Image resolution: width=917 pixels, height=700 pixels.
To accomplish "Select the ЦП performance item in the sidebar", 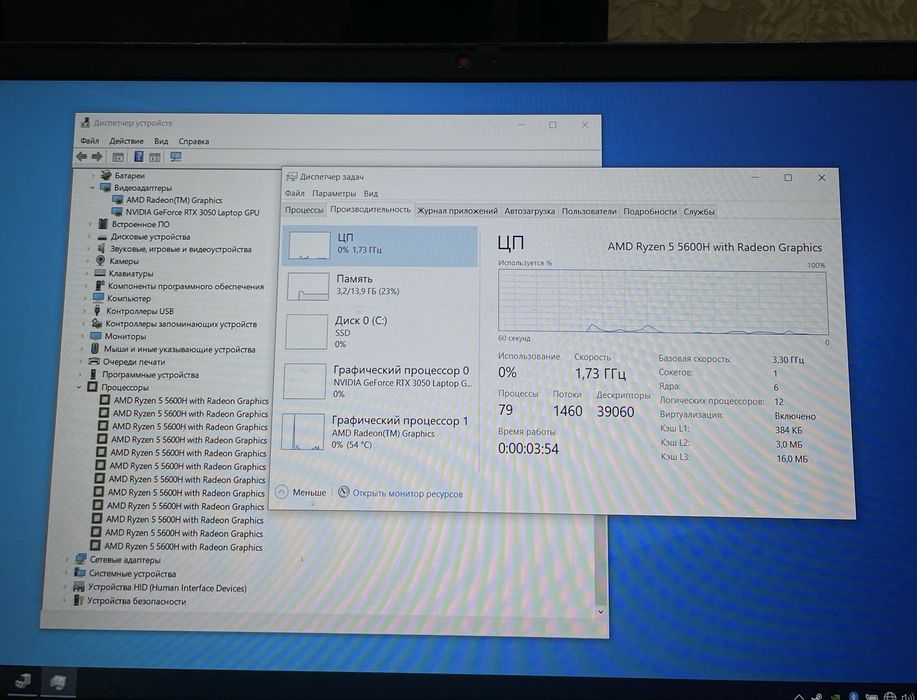I will point(380,246).
